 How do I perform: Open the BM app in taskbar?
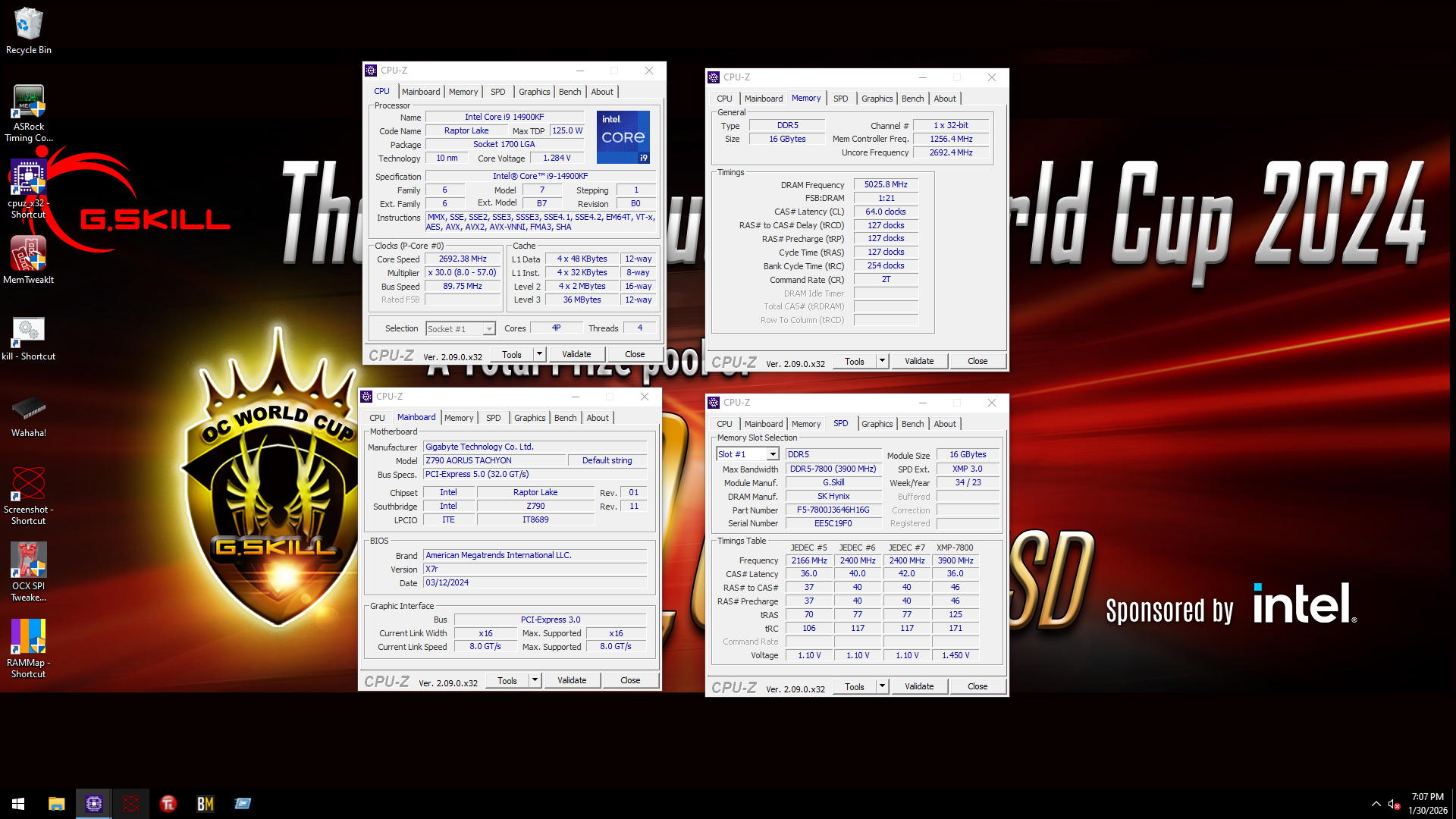coord(206,804)
